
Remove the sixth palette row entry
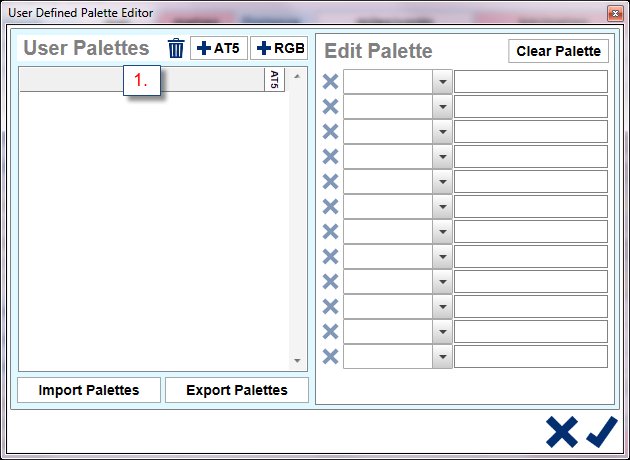click(x=330, y=207)
